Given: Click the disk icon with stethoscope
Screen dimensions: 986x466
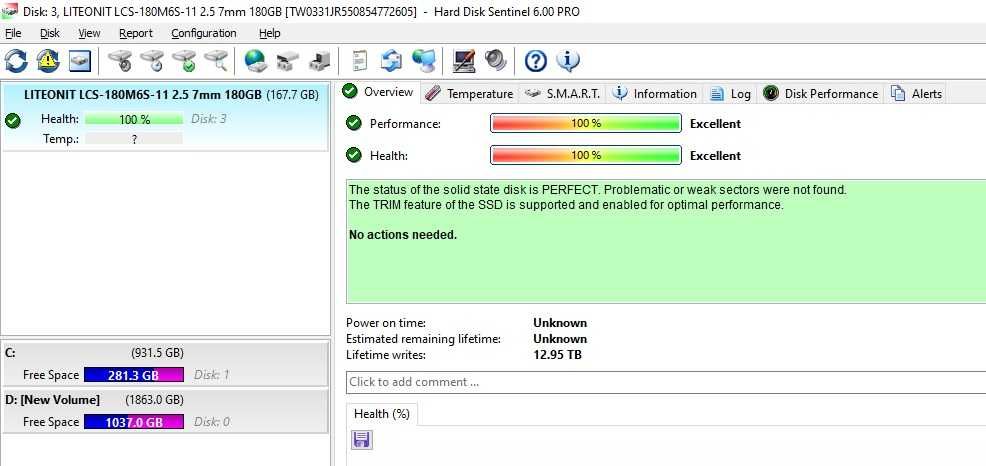Looking at the screenshot, I should (x=119, y=60).
